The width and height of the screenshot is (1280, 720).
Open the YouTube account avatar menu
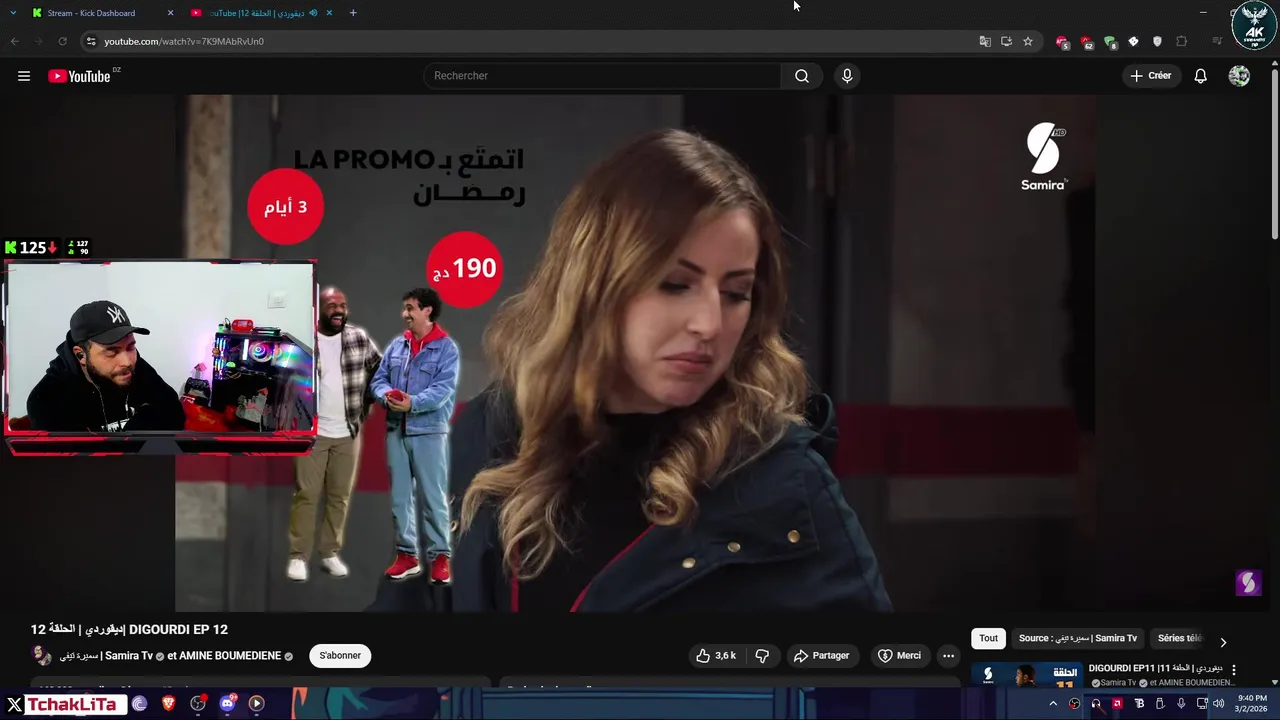pos(1239,76)
